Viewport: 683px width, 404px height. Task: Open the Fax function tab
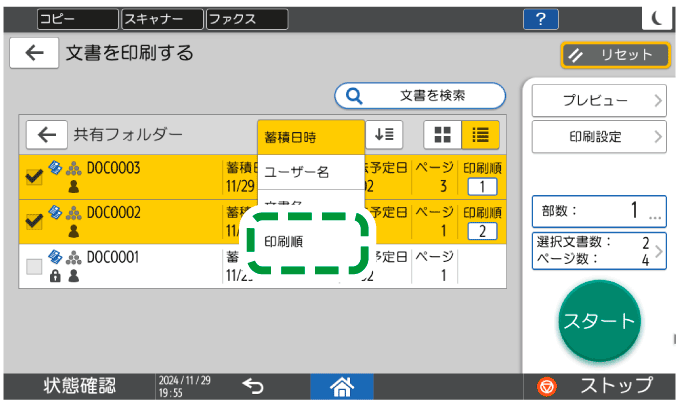pyautogui.click(x=247, y=20)
